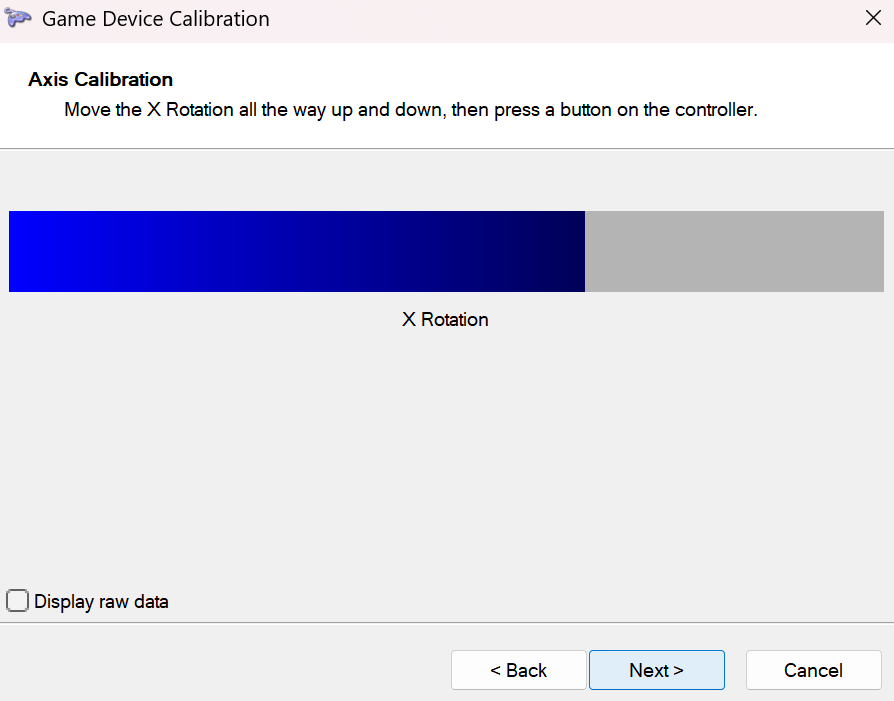Close the Game Device Calibration window
894x701 pixels.
872,18
